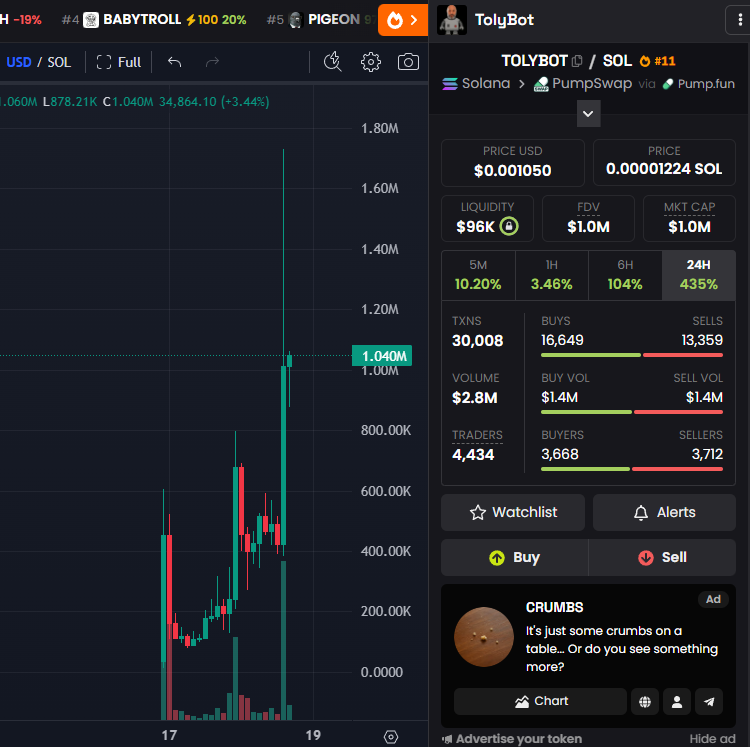This screenshot has height=747, width=750.
Task: Click the quick search lightning icon
Action: 332,62
